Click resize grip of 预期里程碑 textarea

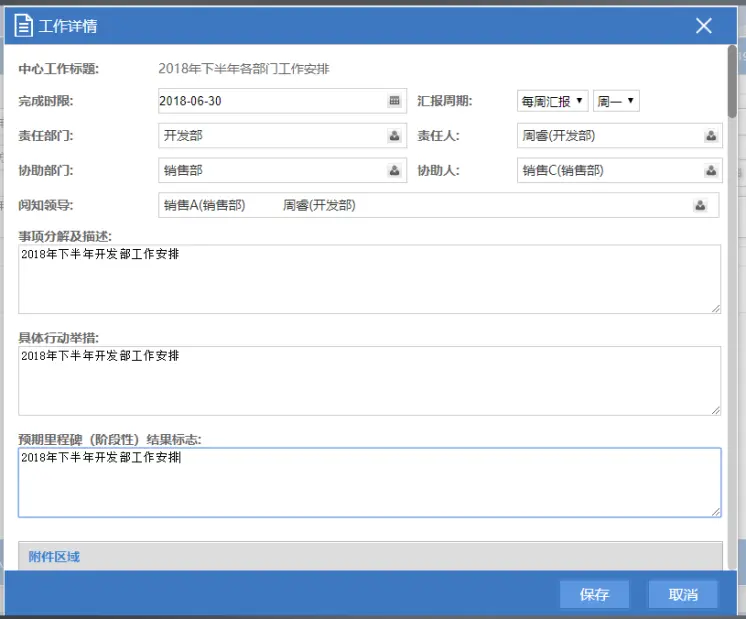(716, 511)
